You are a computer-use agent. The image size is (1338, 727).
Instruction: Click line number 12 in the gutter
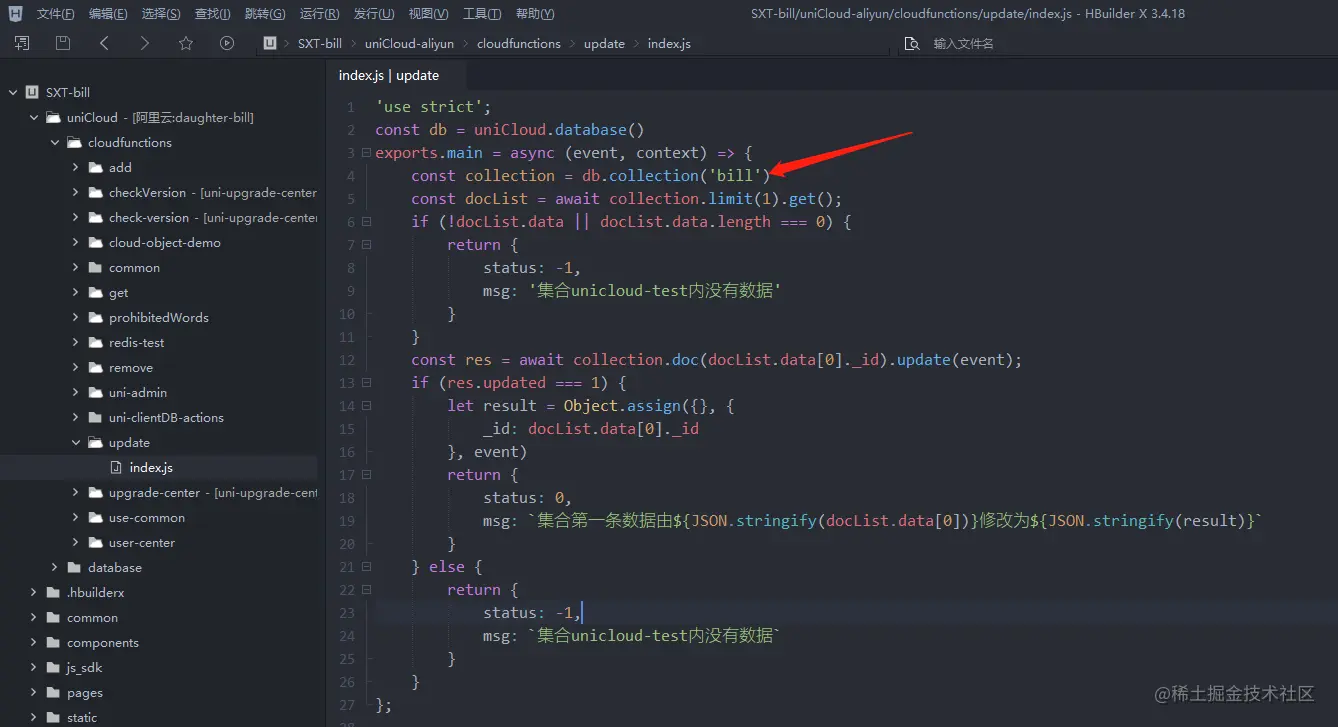click(347, 360)
